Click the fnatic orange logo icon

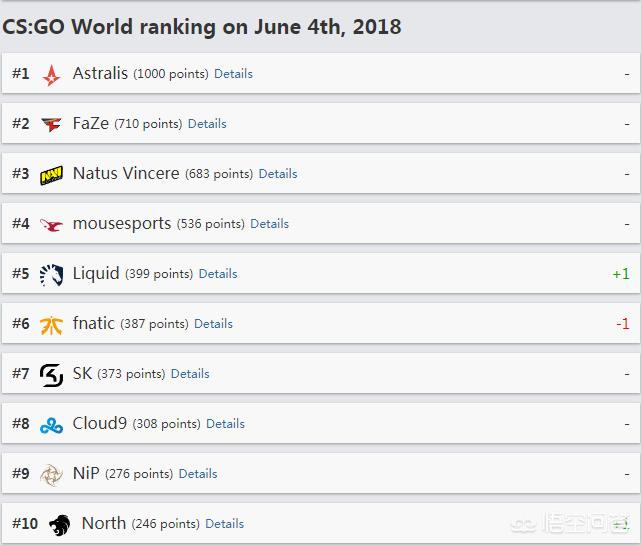click(x=51, y=325)
